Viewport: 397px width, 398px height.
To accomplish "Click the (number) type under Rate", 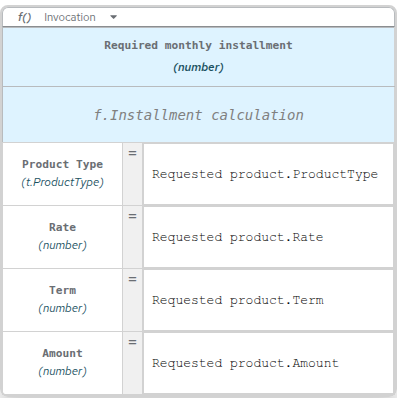I will 63,245.
